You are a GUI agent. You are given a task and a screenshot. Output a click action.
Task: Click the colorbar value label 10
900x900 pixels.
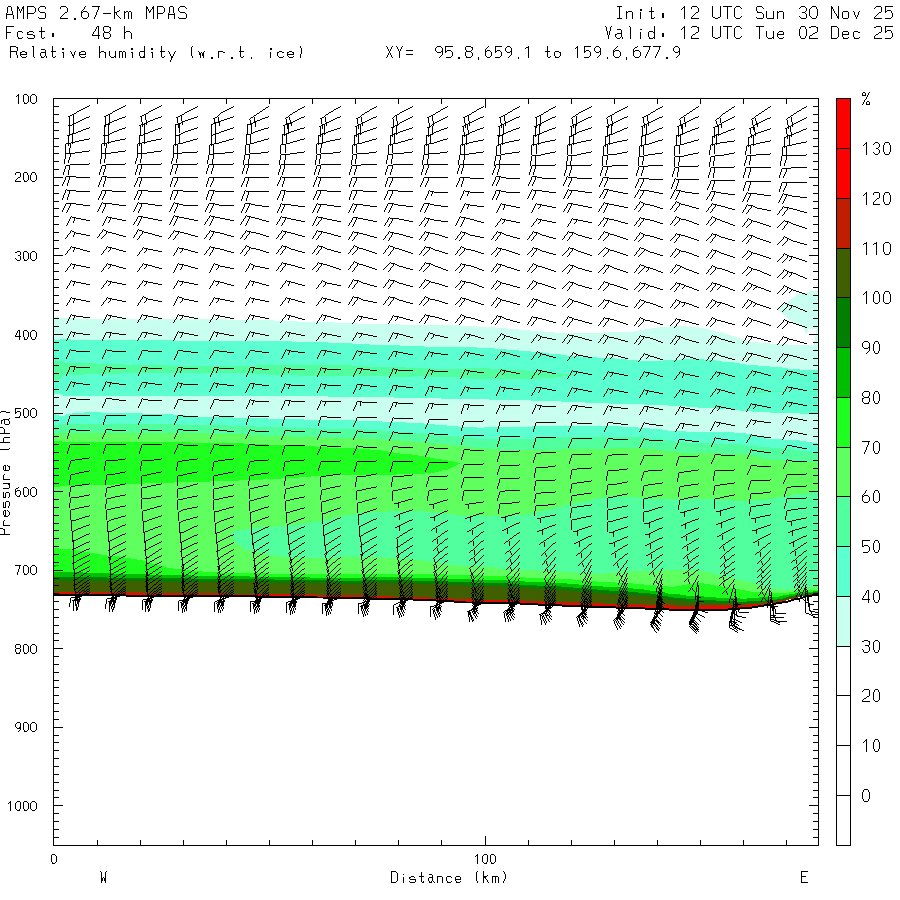pyautogui.click(x=871, y=746)
